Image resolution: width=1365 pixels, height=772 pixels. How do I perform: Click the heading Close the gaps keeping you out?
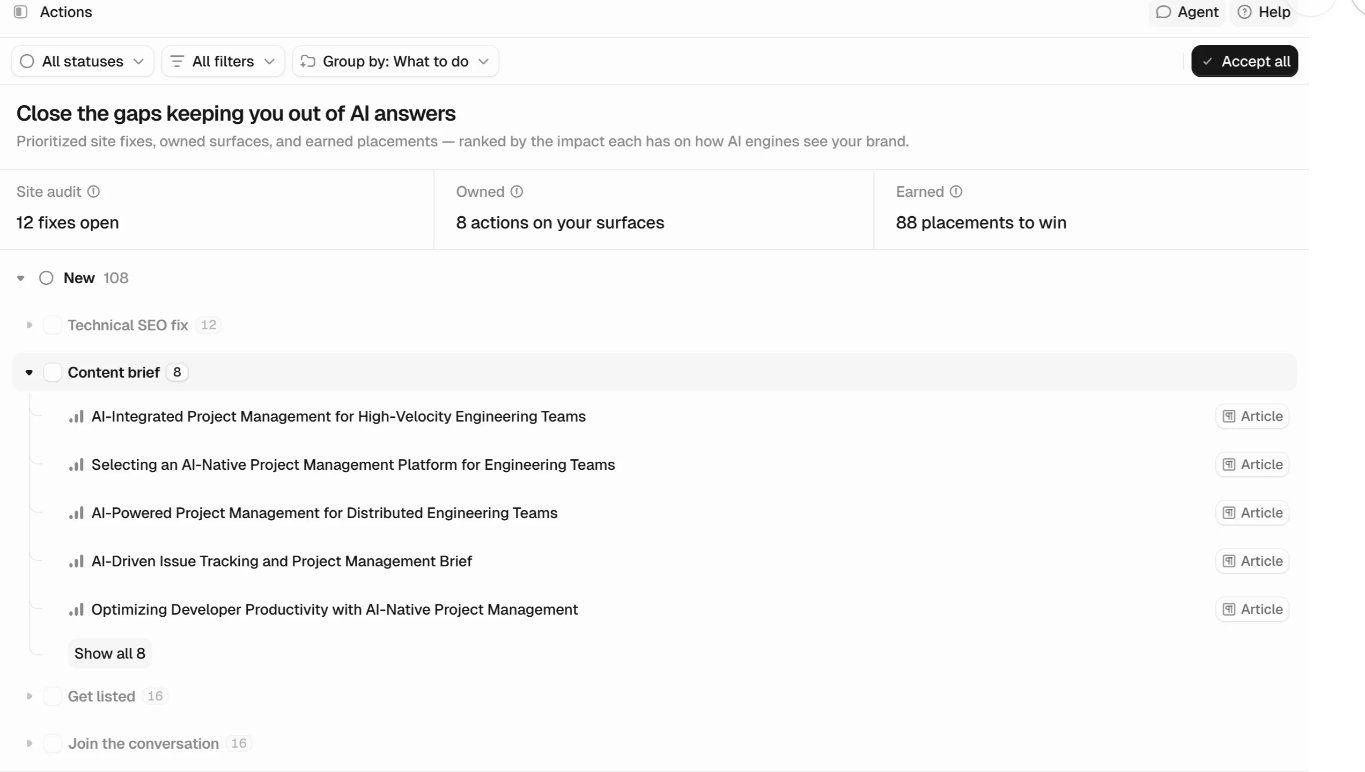pos(236,113)
